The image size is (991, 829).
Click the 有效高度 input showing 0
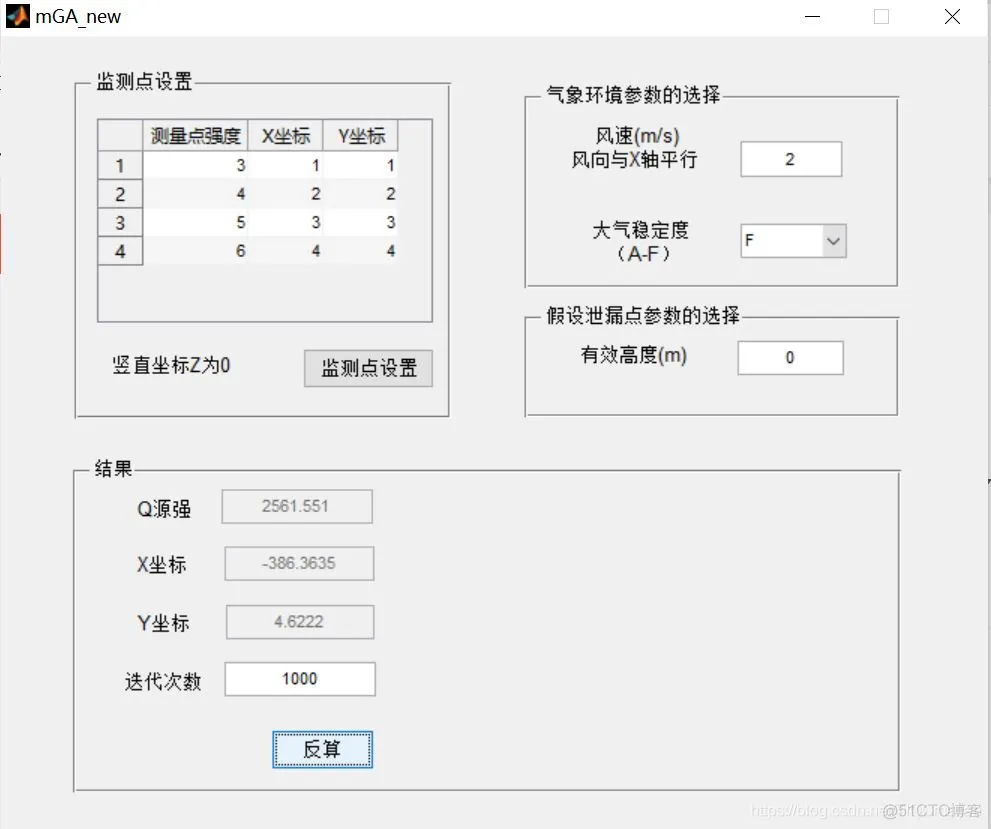coord(789,357)
